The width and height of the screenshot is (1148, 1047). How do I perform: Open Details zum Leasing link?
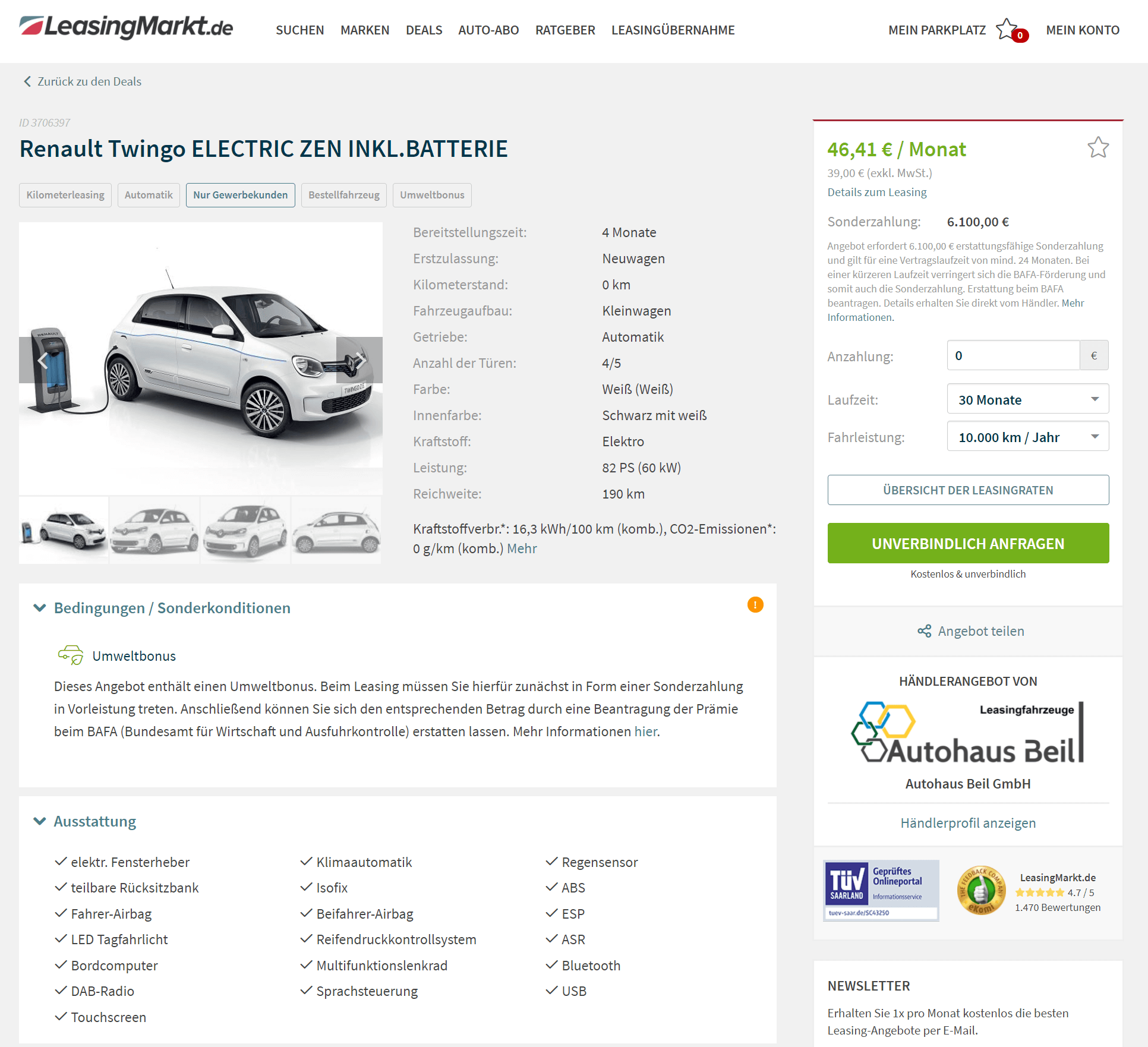click(x=876, y=192)
